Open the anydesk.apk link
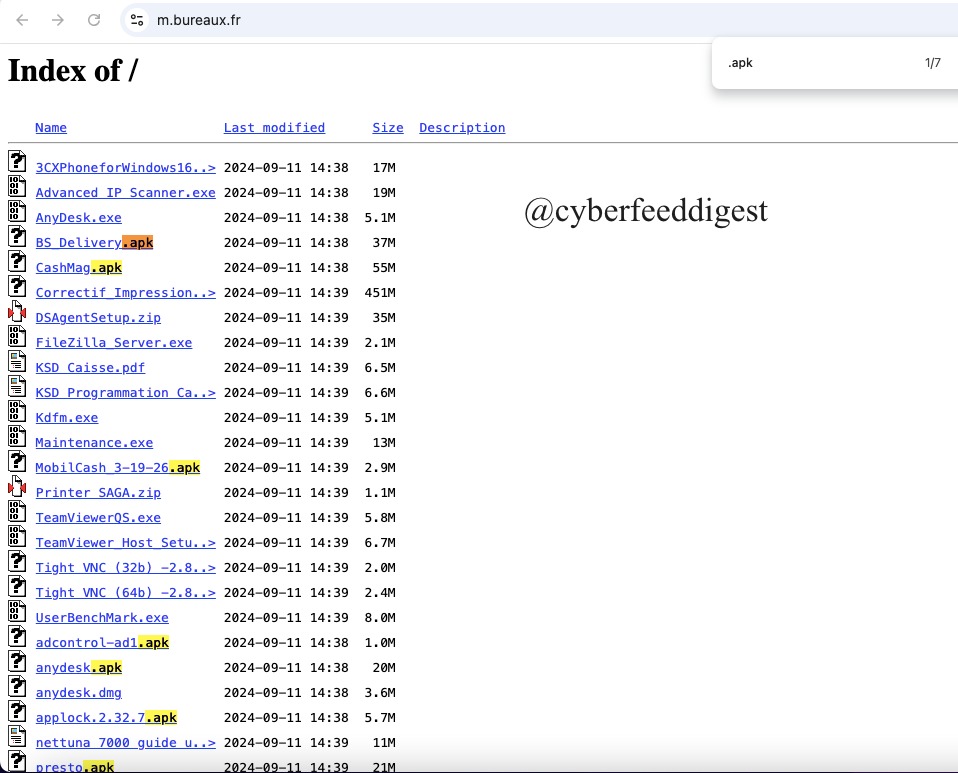 (78, 668)
